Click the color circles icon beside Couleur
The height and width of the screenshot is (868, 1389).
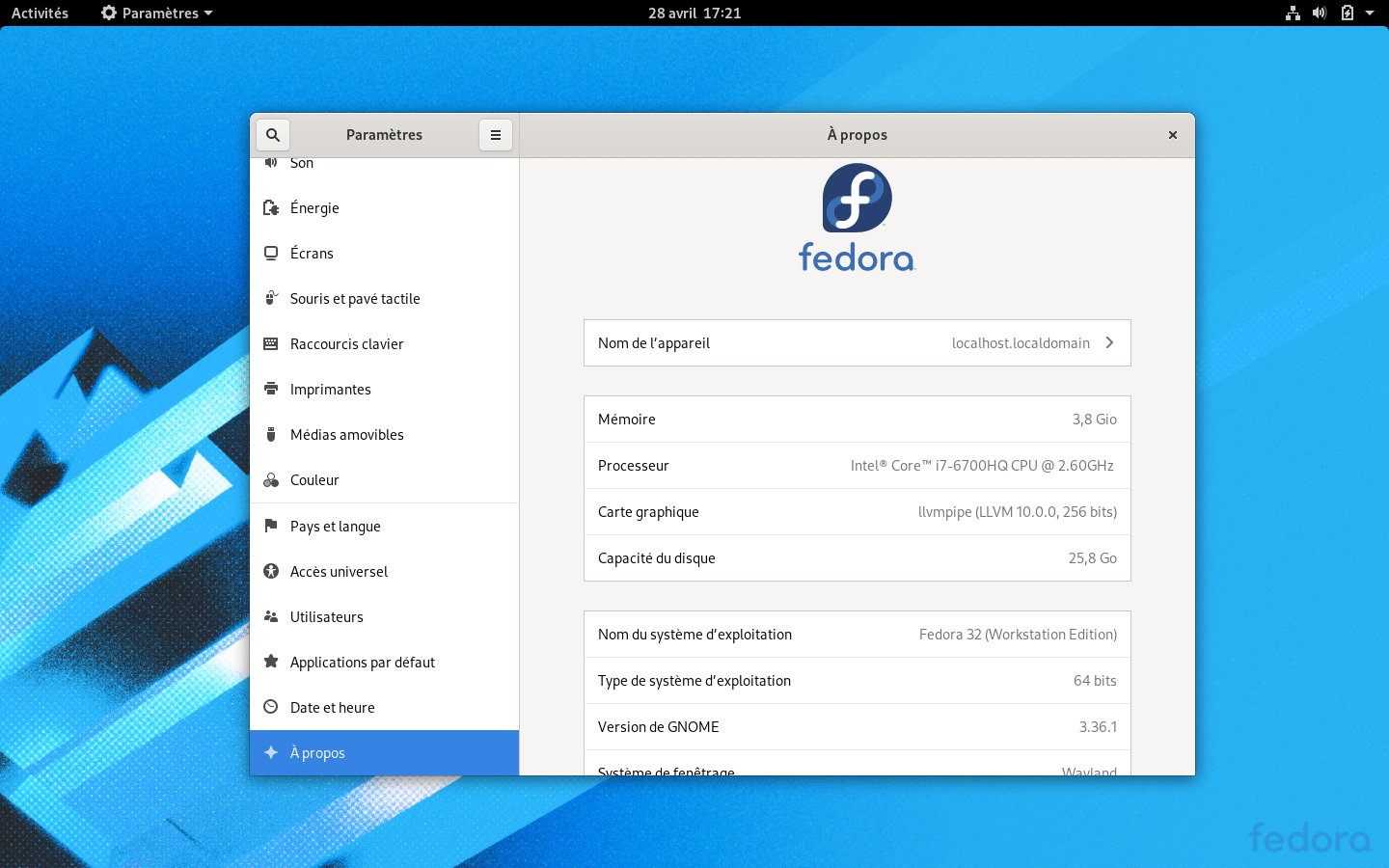click(271, 480)
